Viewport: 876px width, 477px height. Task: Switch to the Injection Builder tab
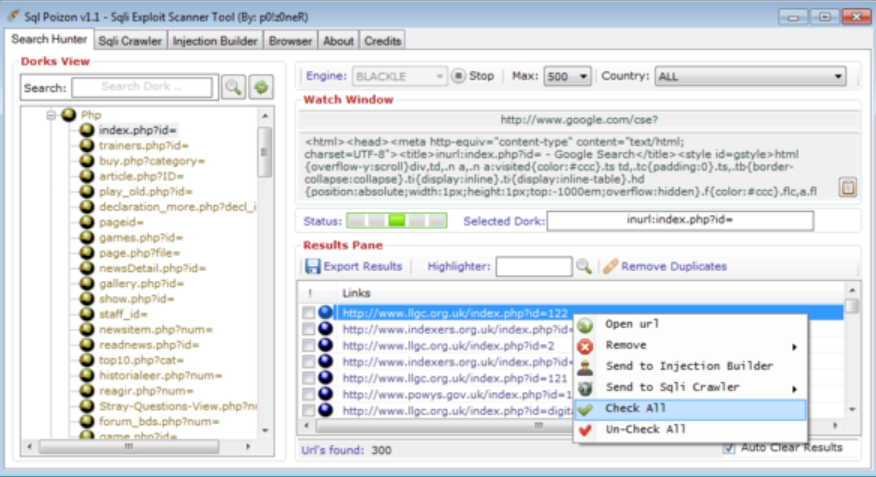pyautogui.click(x=215, y=41)
